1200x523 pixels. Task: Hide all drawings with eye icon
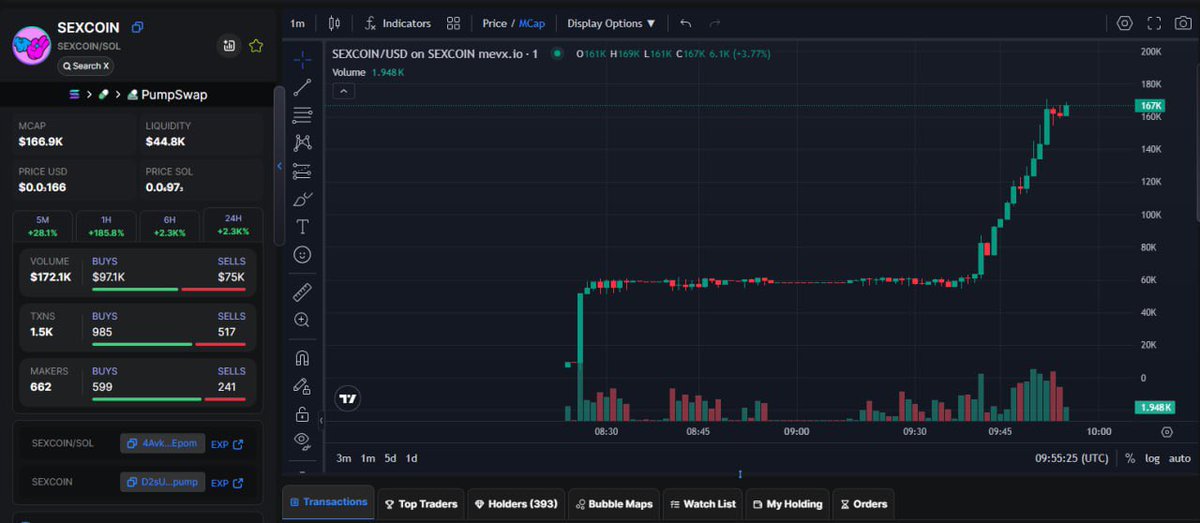tap(302, 440)
